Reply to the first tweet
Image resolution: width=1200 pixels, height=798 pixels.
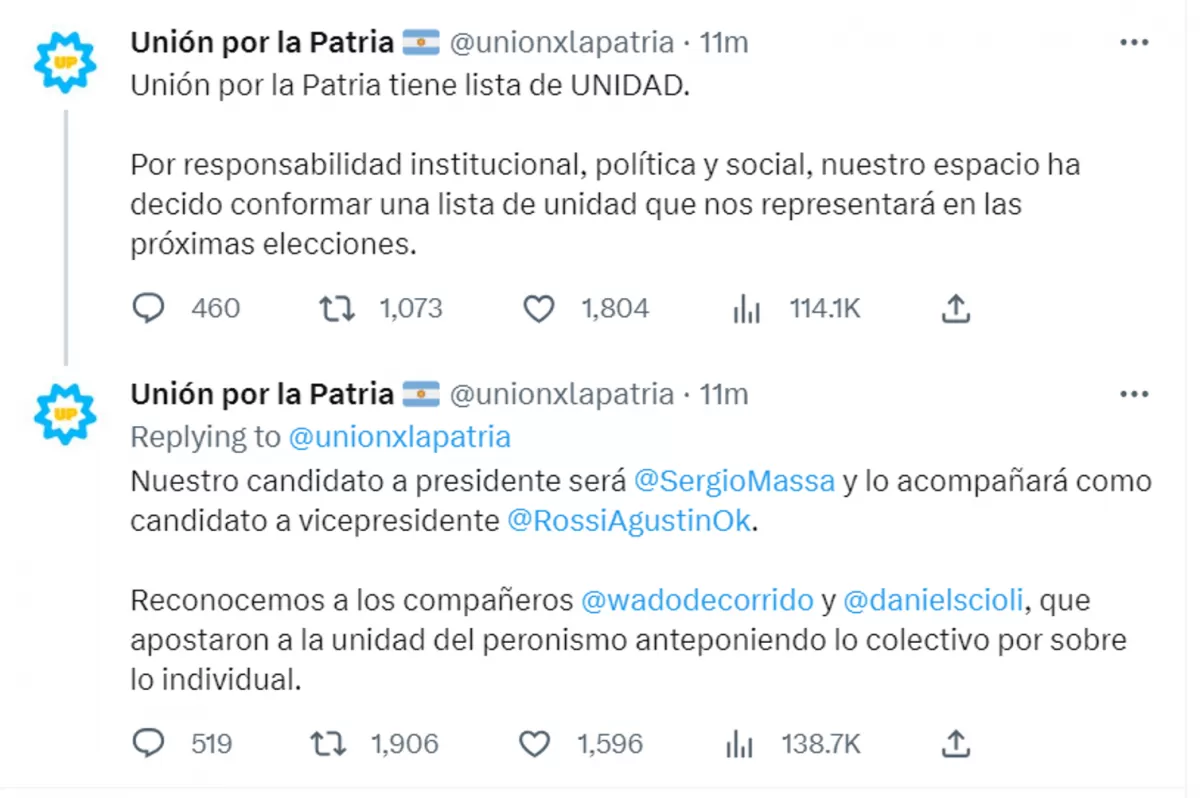coord(148,309)
